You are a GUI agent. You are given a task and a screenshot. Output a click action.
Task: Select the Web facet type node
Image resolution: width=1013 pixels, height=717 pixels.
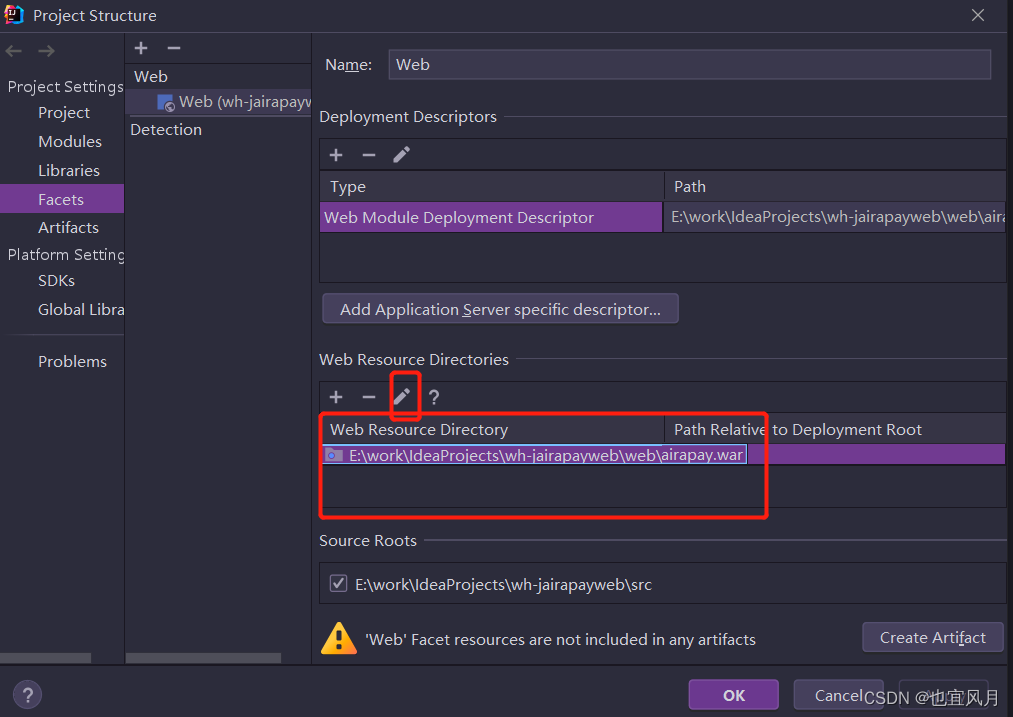coord(151,76)
